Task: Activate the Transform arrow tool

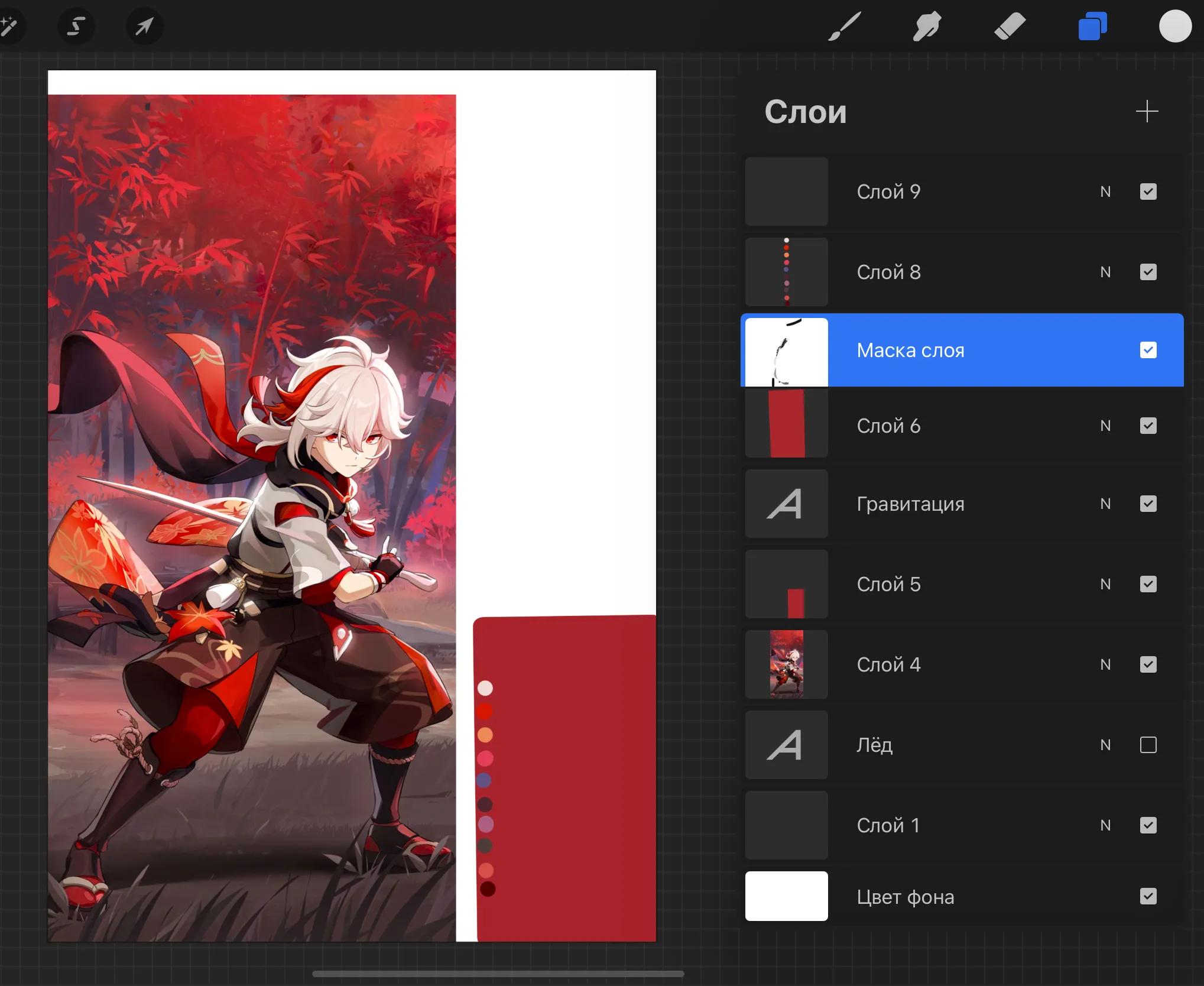Action: click(145, 26)
